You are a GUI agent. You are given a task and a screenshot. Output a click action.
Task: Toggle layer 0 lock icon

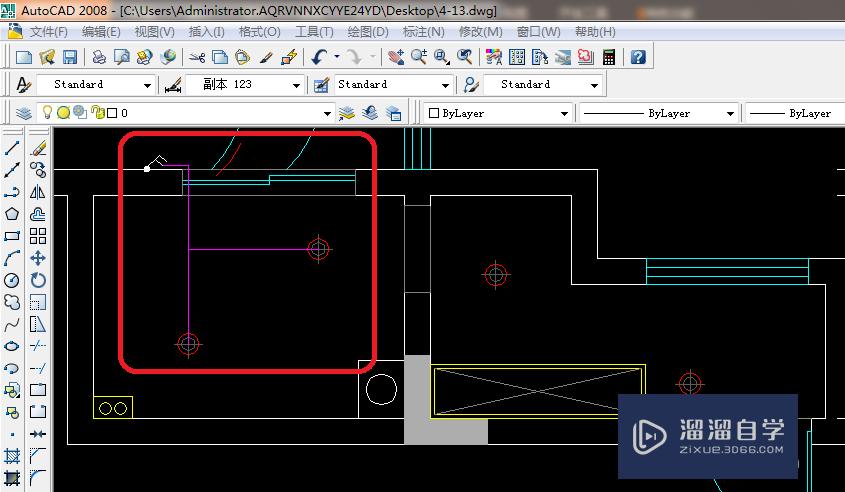97,113
